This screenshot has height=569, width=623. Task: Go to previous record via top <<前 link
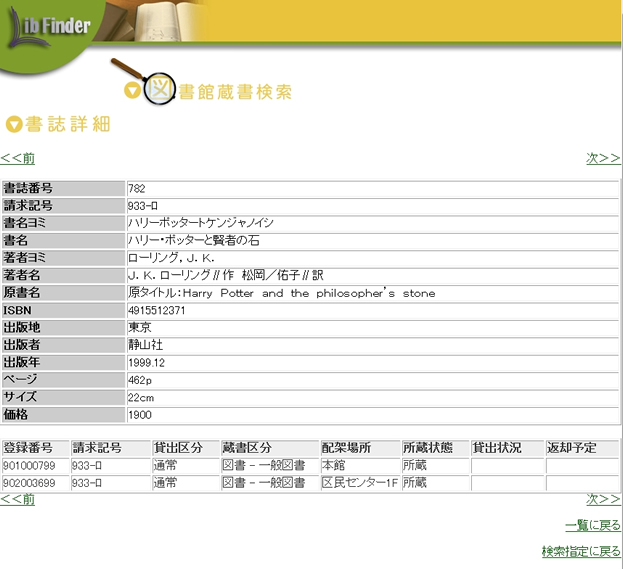[x=18, y=158]
